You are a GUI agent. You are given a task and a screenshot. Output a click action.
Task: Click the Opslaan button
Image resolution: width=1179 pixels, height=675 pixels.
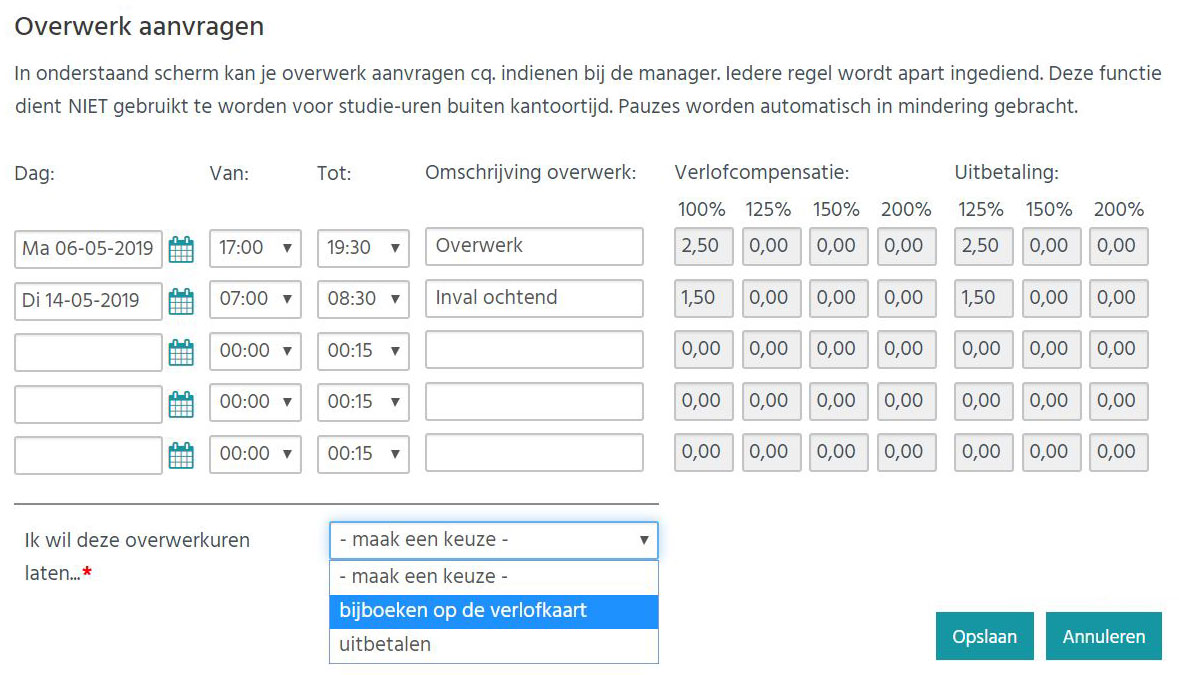984,637
